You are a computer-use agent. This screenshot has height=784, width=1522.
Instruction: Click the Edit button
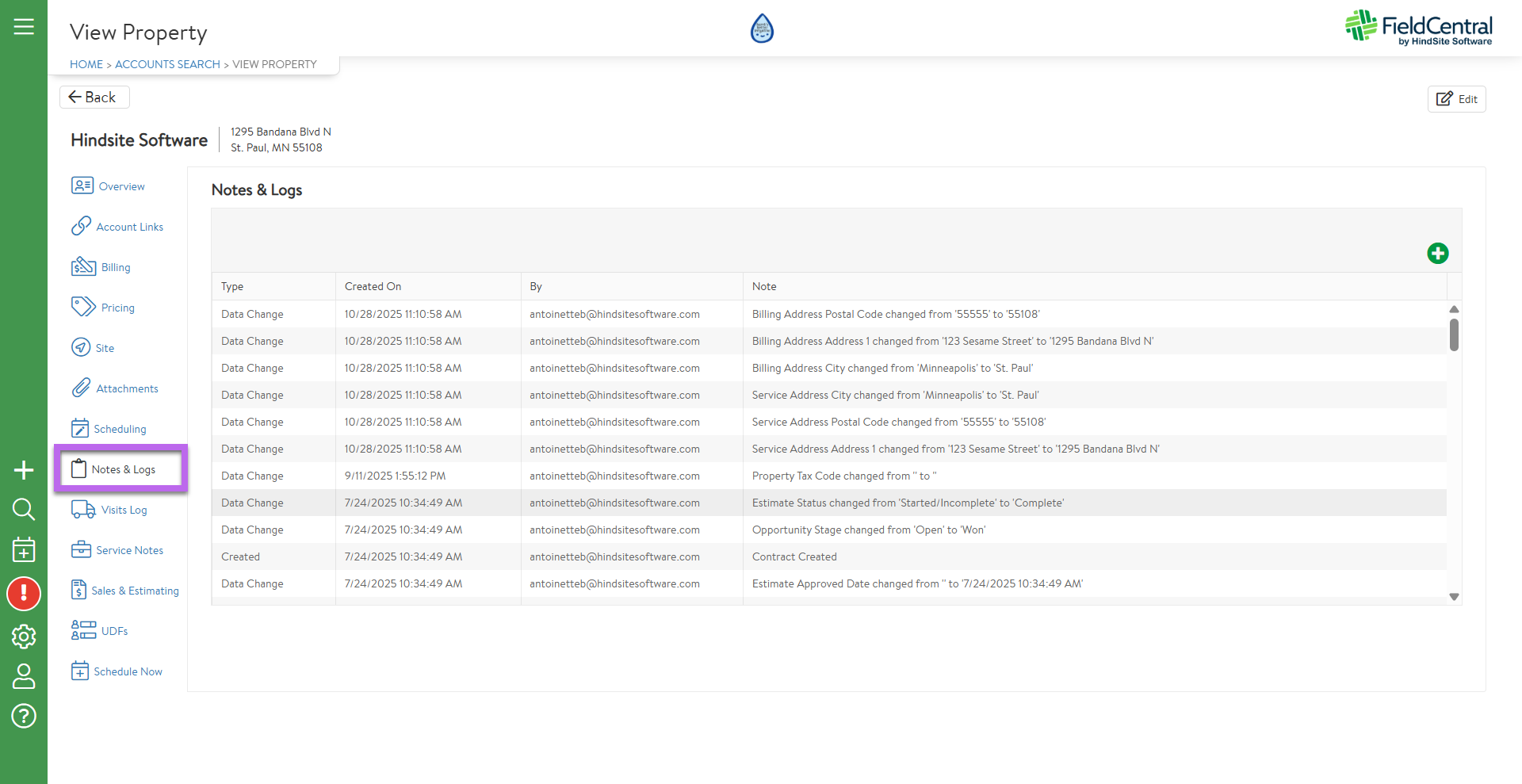(1456, 99)
